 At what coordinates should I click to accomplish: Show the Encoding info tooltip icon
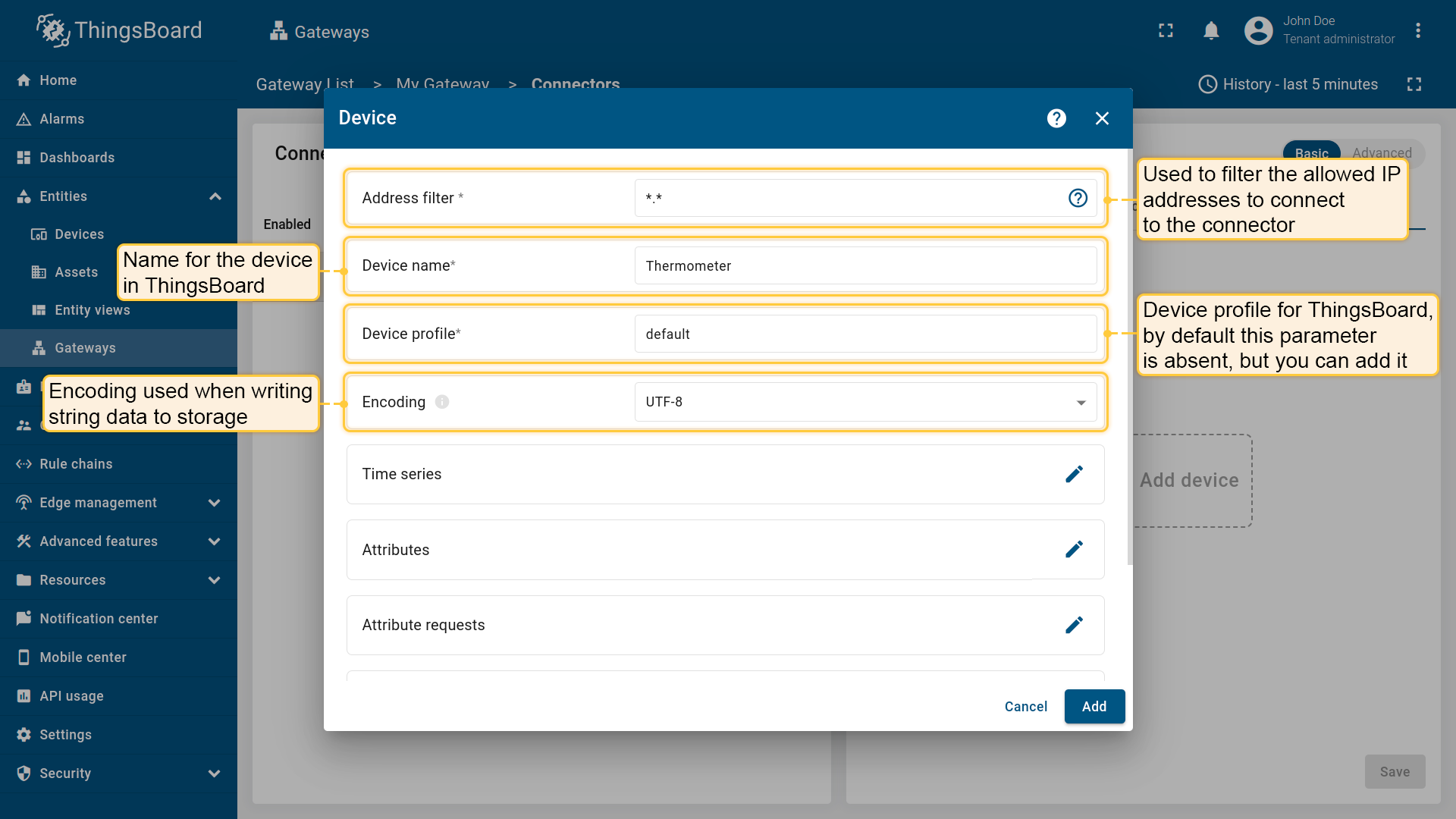click(442, 402)
